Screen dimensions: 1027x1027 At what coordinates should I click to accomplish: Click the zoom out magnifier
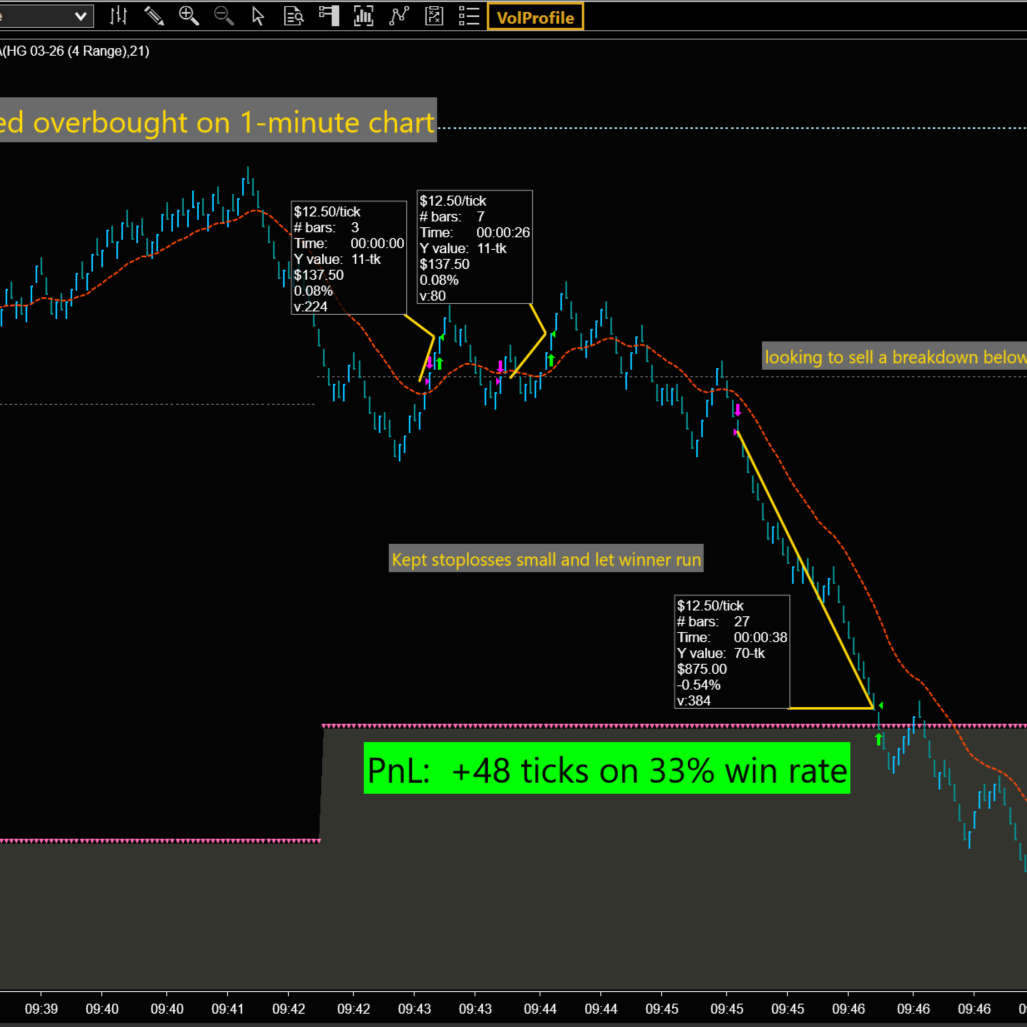tap(224, 16)
